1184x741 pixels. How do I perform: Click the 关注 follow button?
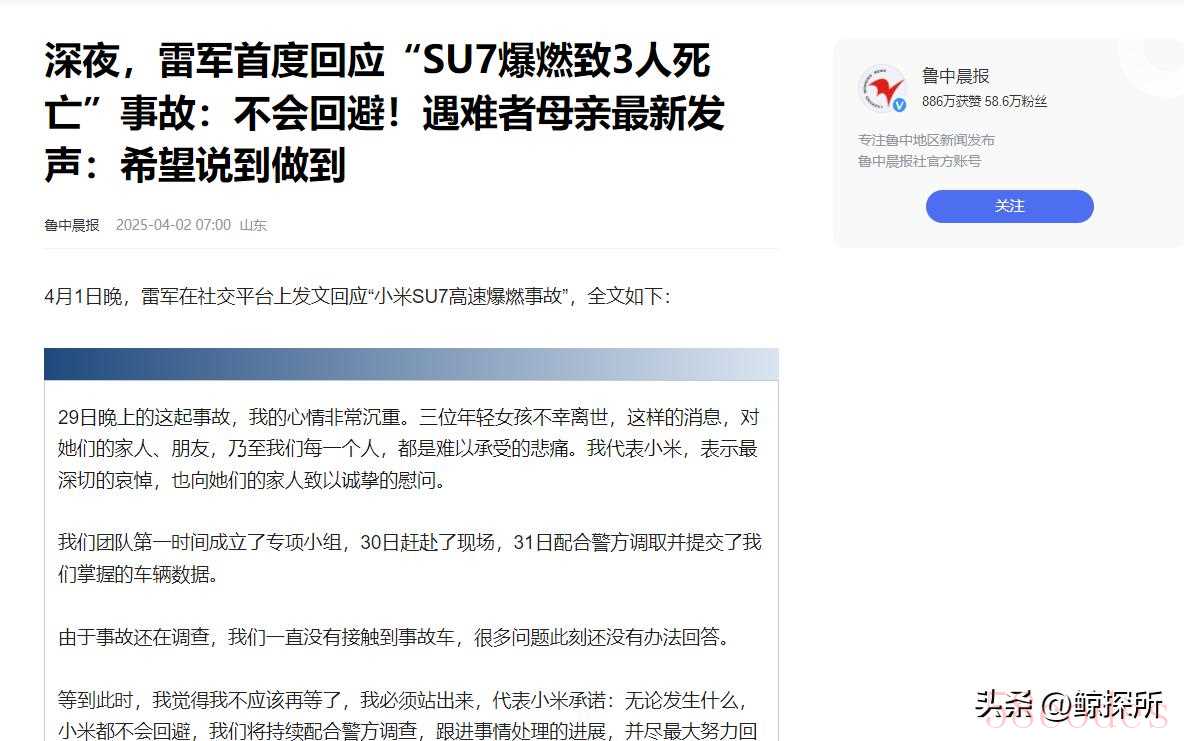point(1010,206)
